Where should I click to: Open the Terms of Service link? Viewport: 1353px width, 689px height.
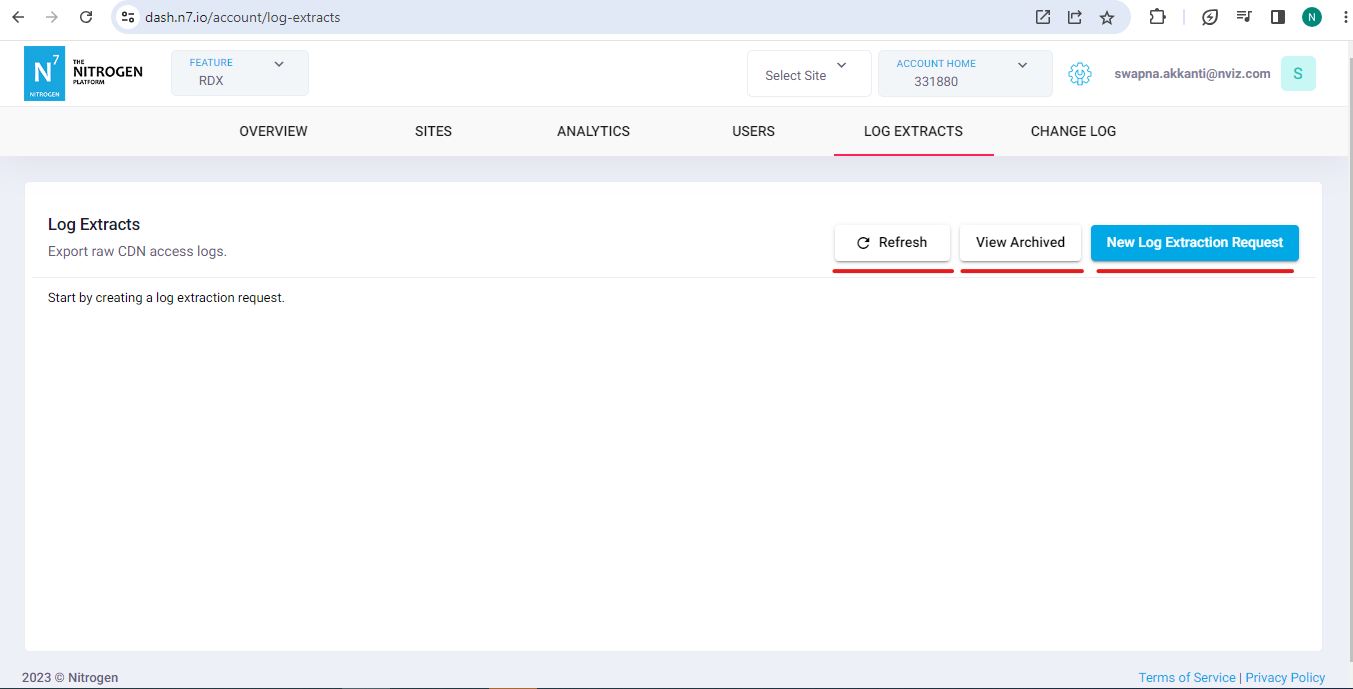click(1186, 677)
